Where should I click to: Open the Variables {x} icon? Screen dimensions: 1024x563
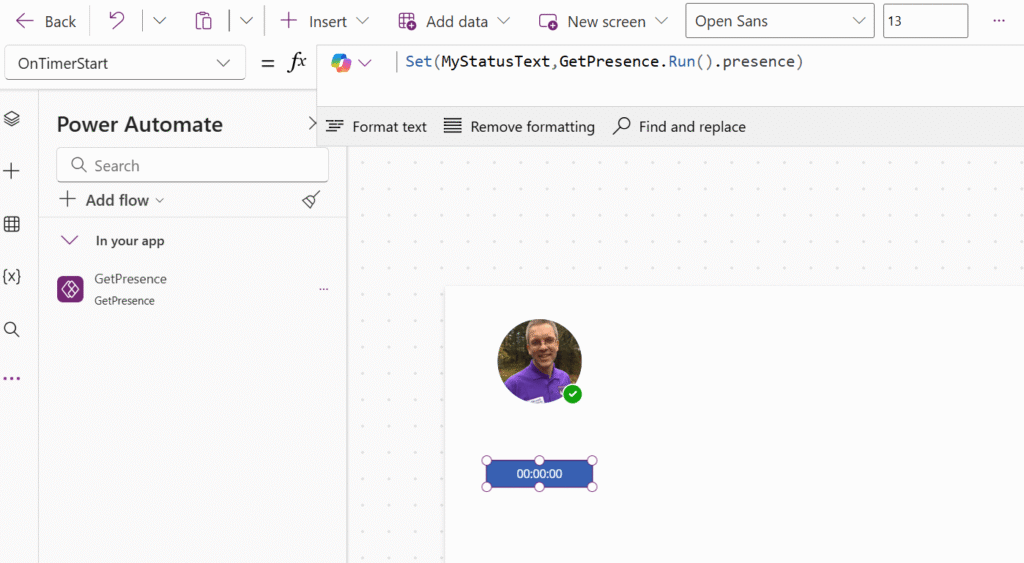(x=12, y=276)
